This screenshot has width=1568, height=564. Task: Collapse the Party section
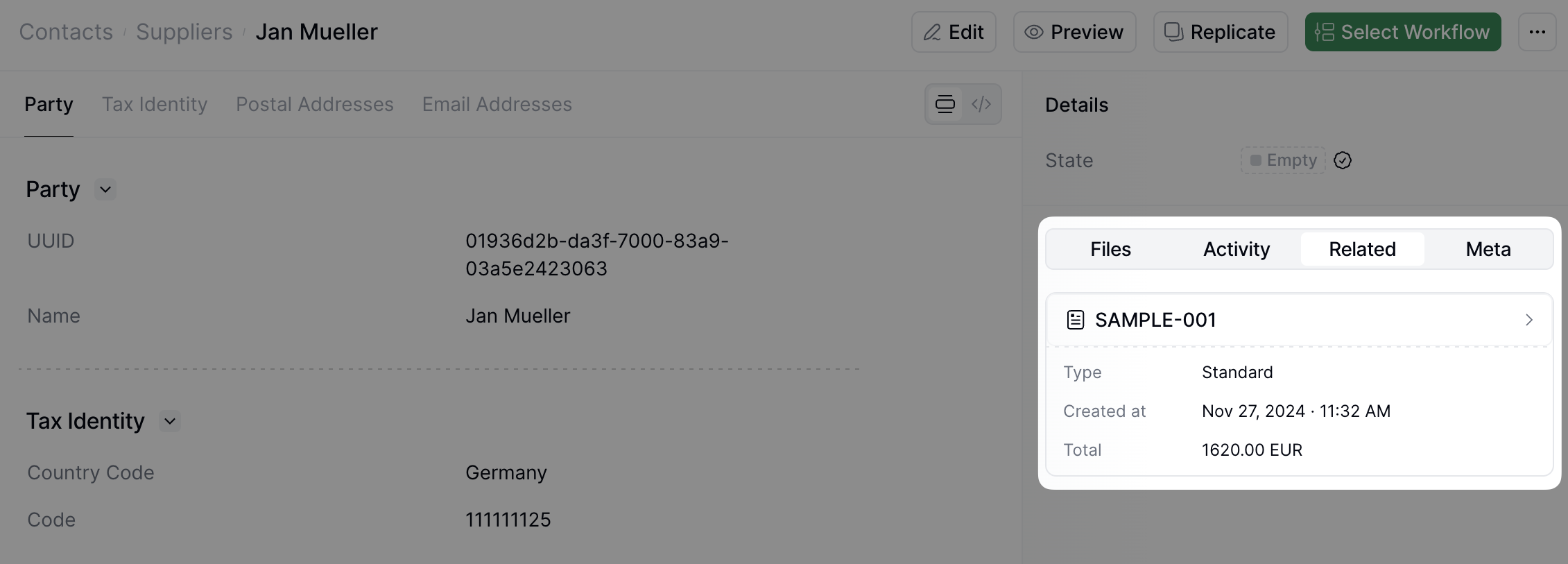105,189
